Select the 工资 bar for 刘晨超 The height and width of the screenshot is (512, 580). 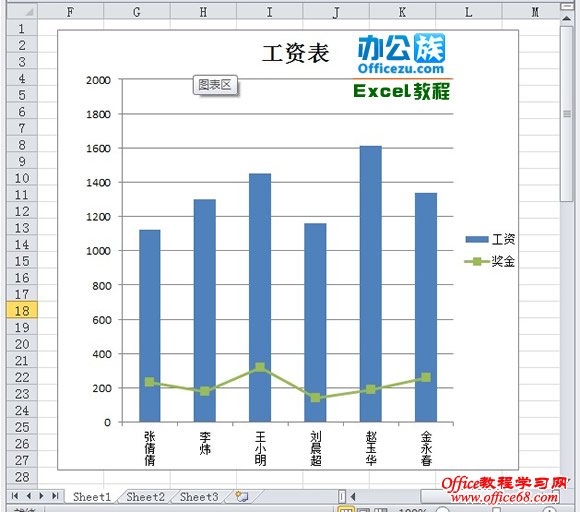(x=315, y=322)
